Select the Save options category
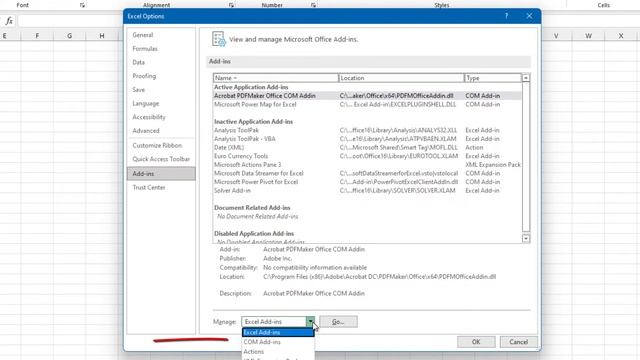Viewport: 640px width, 360px height. click(161, 90)
